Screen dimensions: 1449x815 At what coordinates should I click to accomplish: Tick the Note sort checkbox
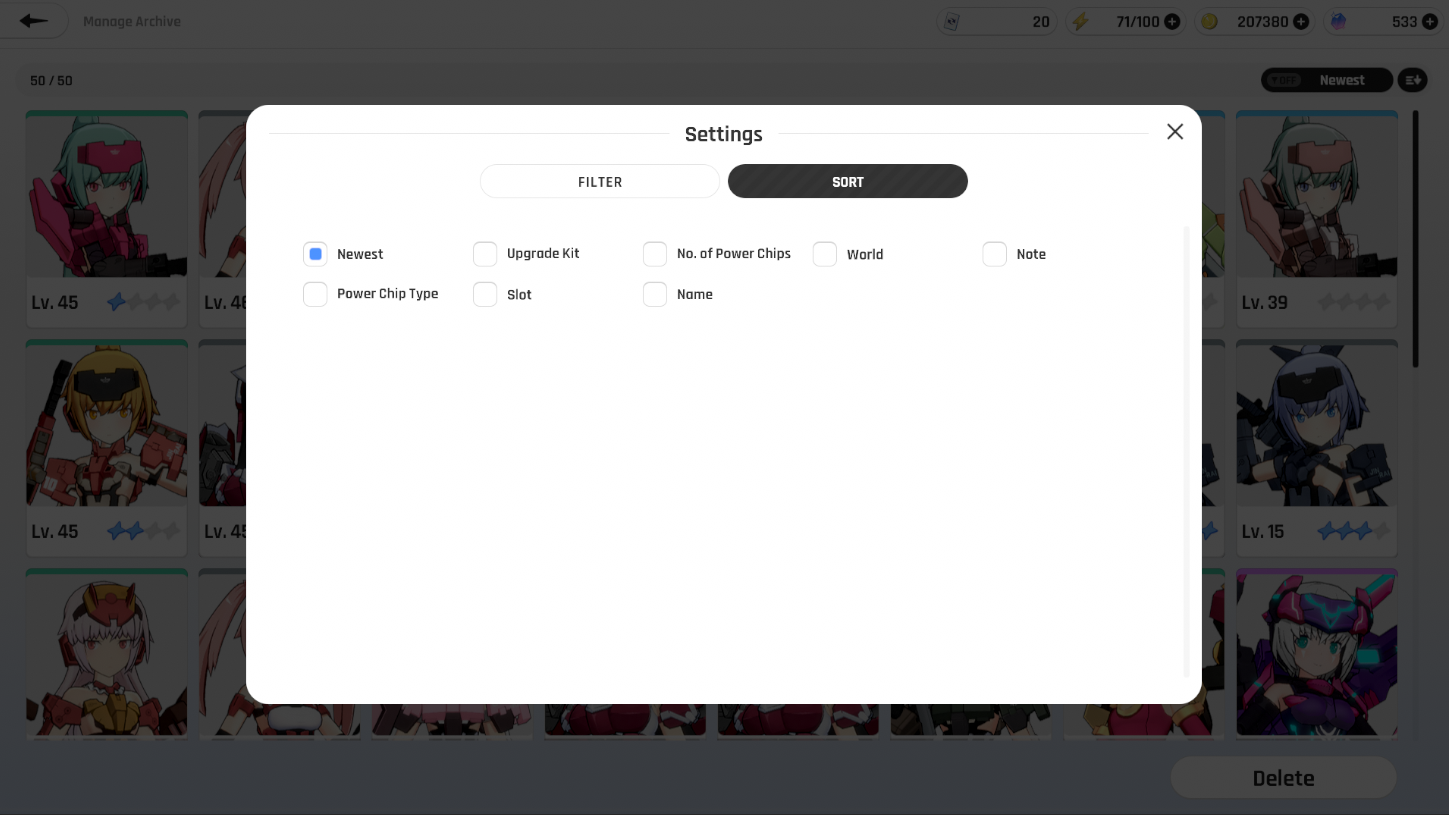pyautogui.click(x=995, y=254)
